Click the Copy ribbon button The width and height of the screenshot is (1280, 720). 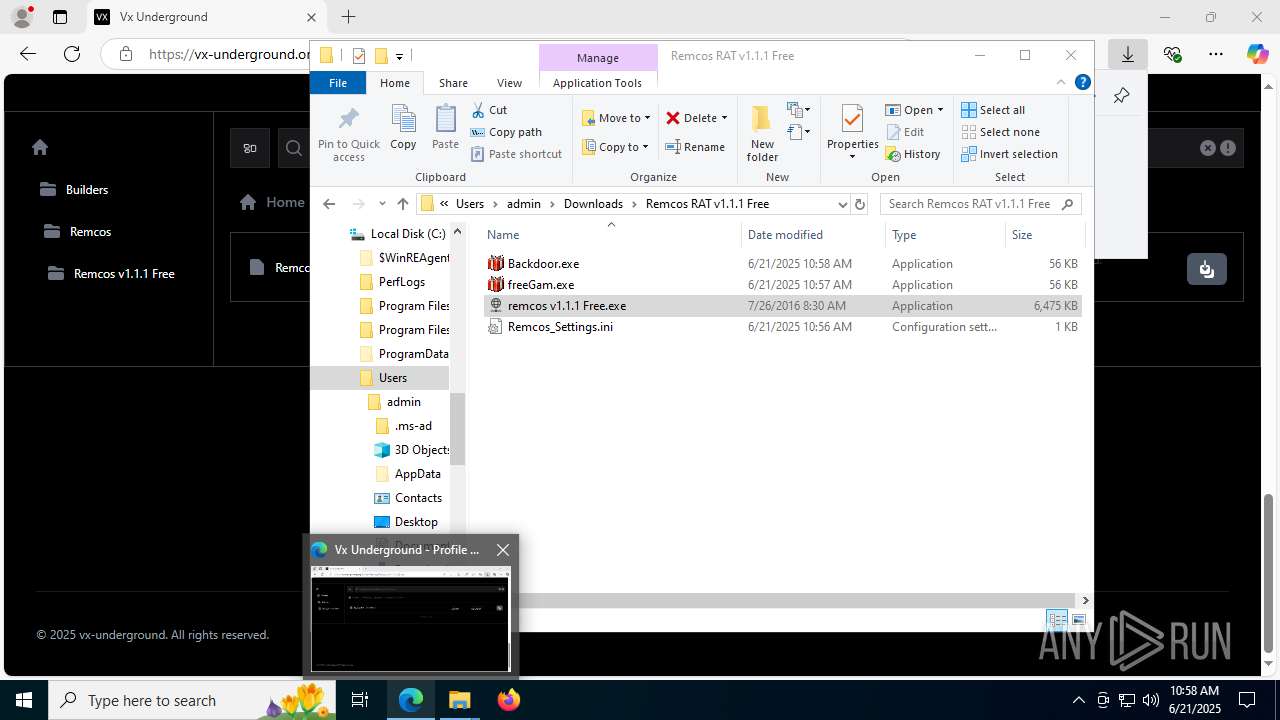tap(403, 127)
